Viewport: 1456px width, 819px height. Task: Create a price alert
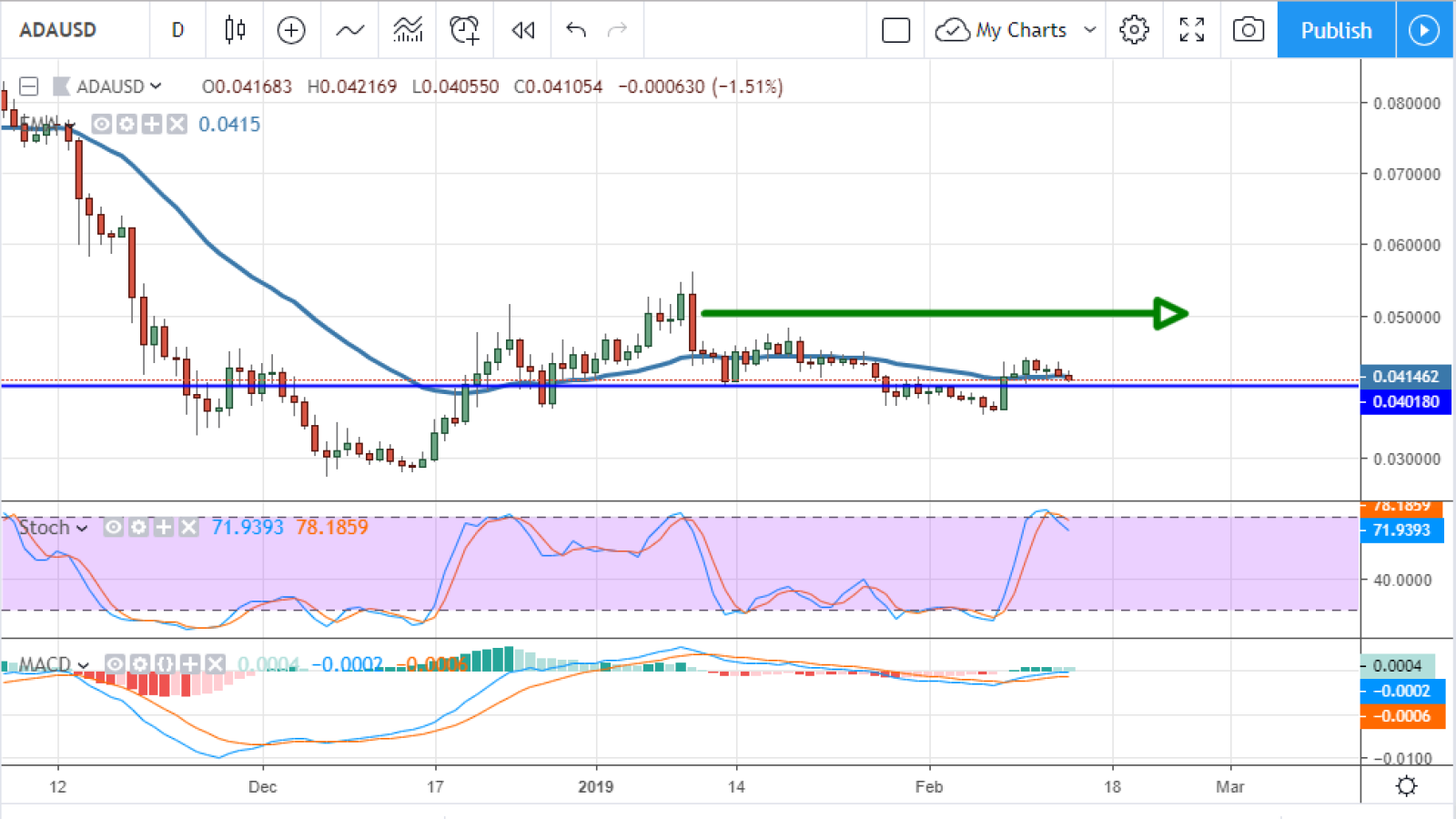click(x=465, y=30)
